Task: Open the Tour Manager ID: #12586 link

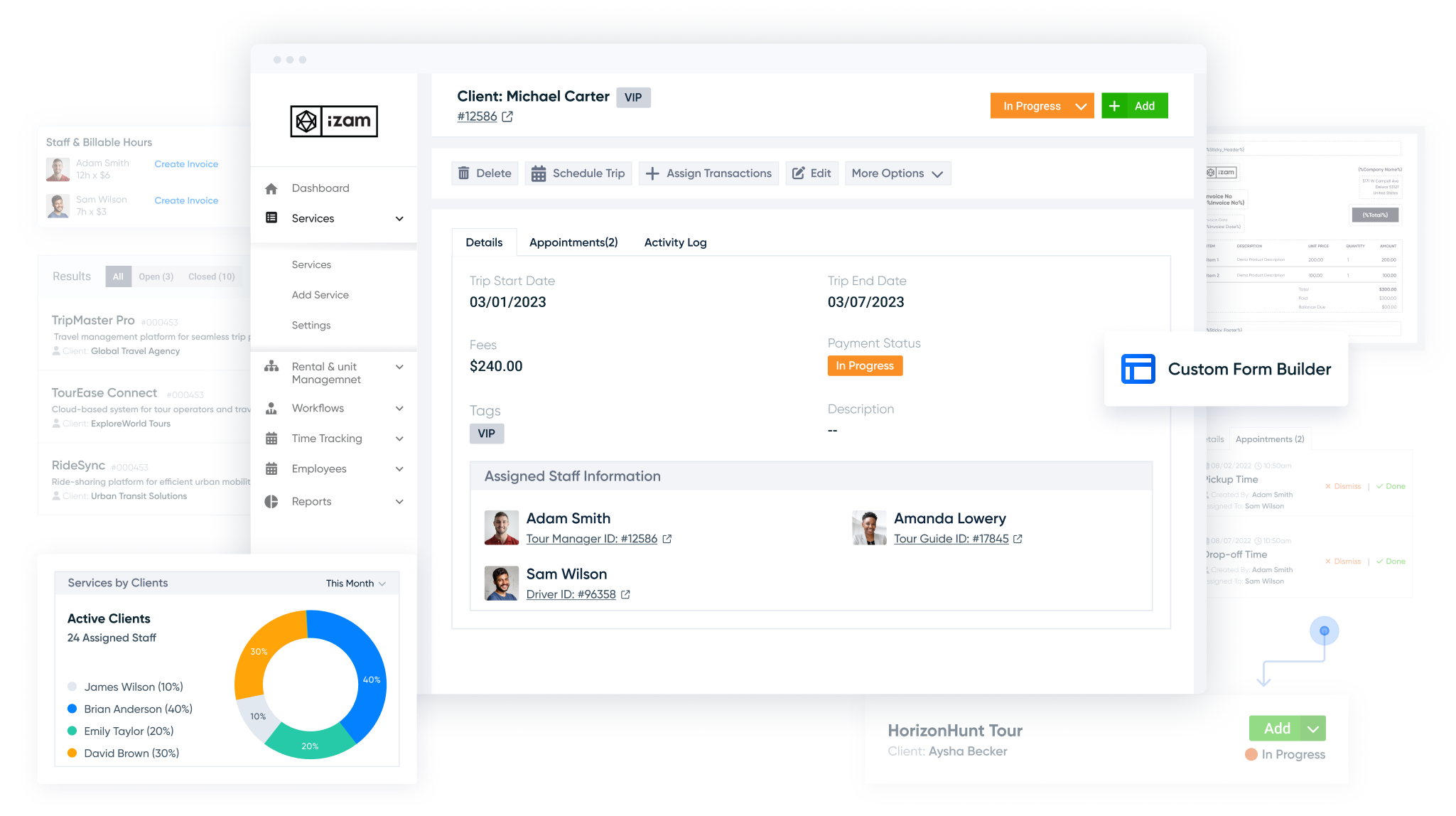Action: pos(591,539)
